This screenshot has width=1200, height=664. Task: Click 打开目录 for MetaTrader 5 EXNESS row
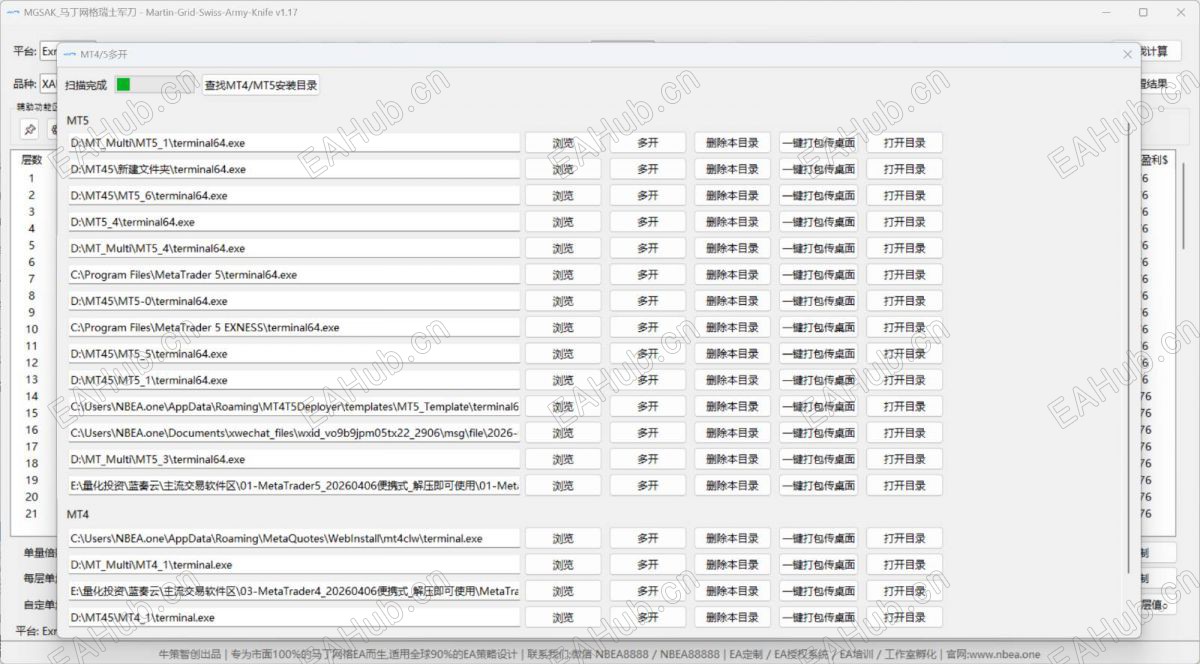pyautogui.click(x=904, y=327)
